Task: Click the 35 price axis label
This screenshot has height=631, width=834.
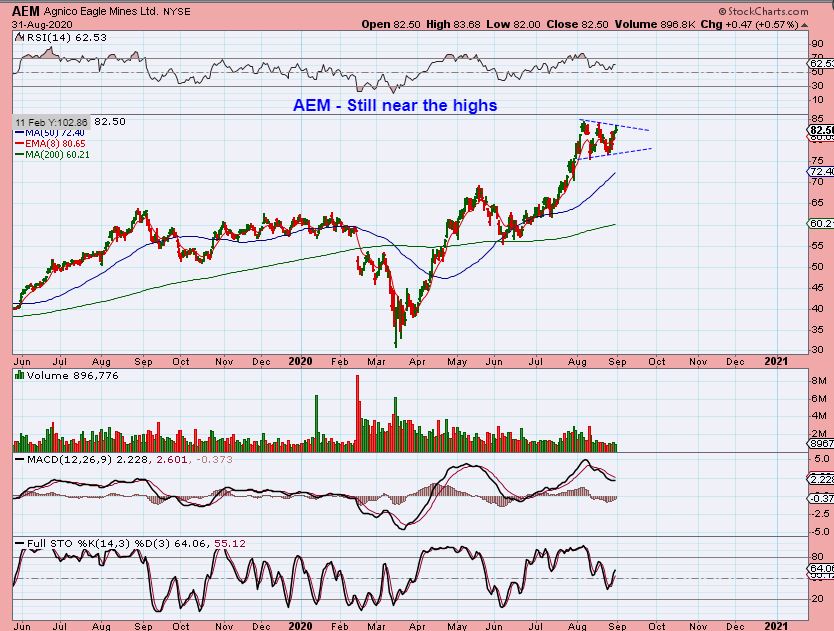Action: pyautogui.click(x=818, y=330)
